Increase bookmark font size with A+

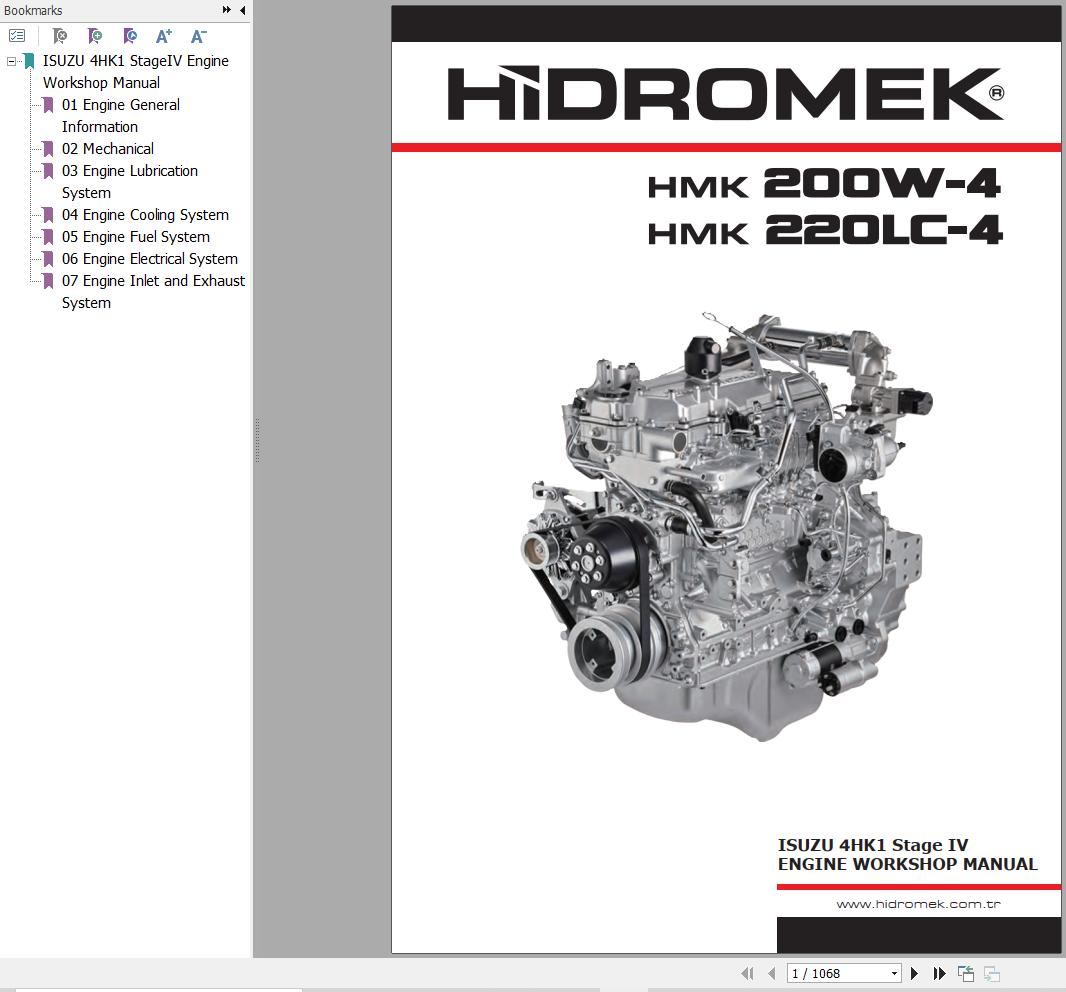click(164, 36)
